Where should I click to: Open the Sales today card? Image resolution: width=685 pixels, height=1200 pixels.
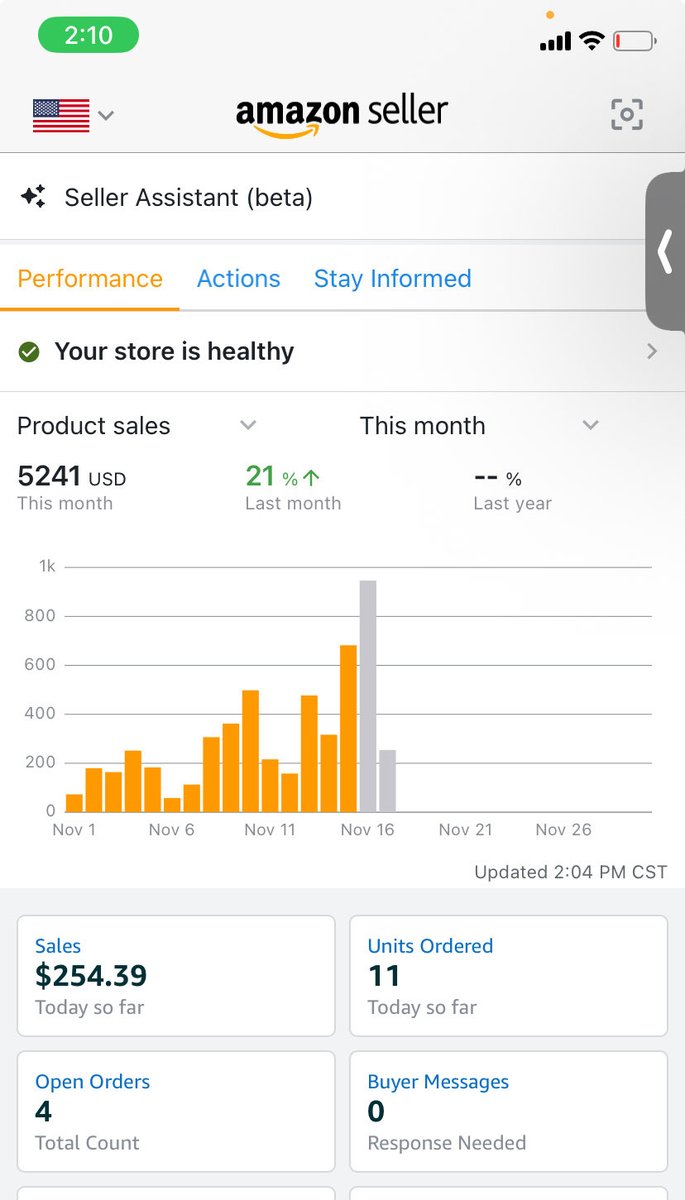(176, 975)
